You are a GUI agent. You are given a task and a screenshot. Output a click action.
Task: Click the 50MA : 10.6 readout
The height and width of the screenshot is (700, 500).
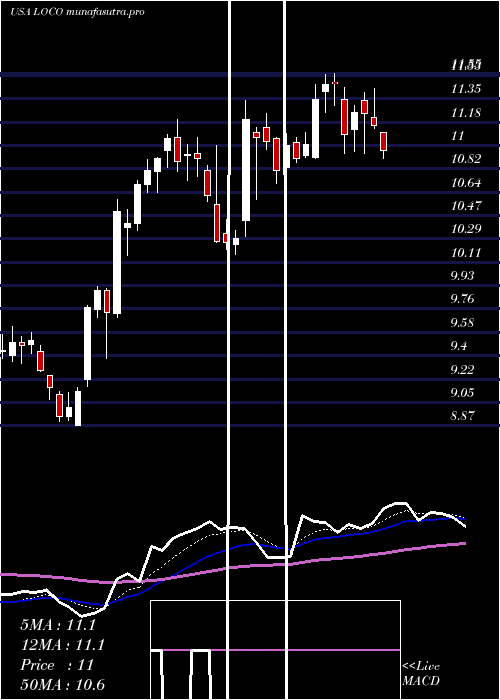tap(63, 685)
